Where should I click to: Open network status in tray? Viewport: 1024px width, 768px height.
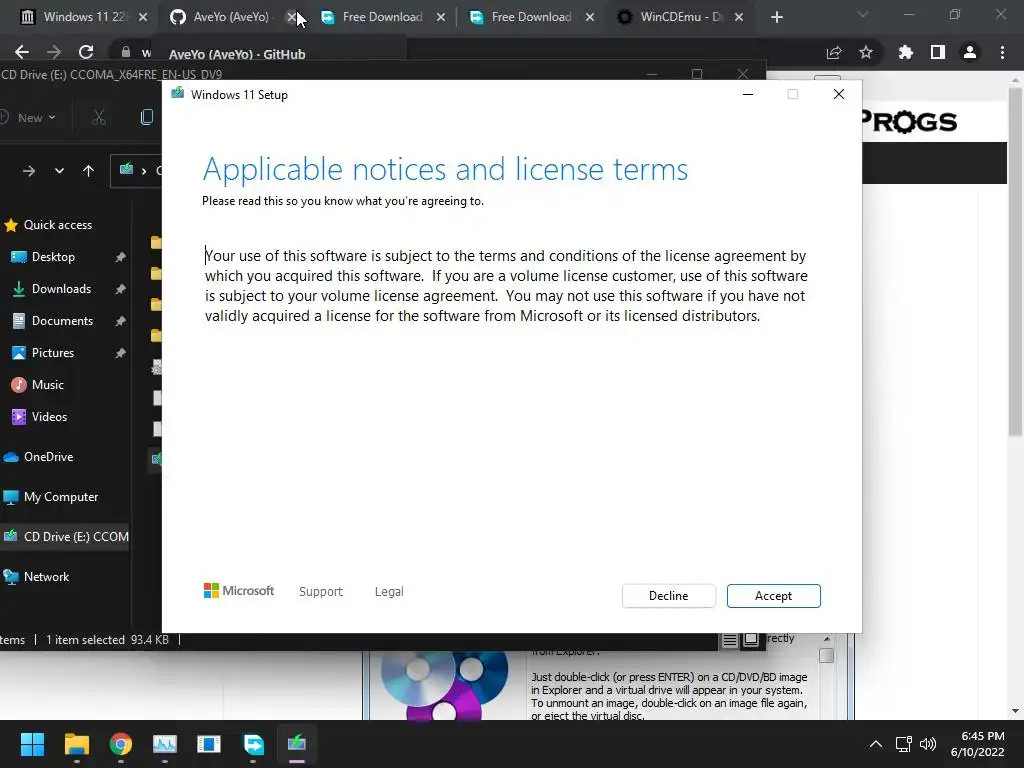click(x=904, y=744)
